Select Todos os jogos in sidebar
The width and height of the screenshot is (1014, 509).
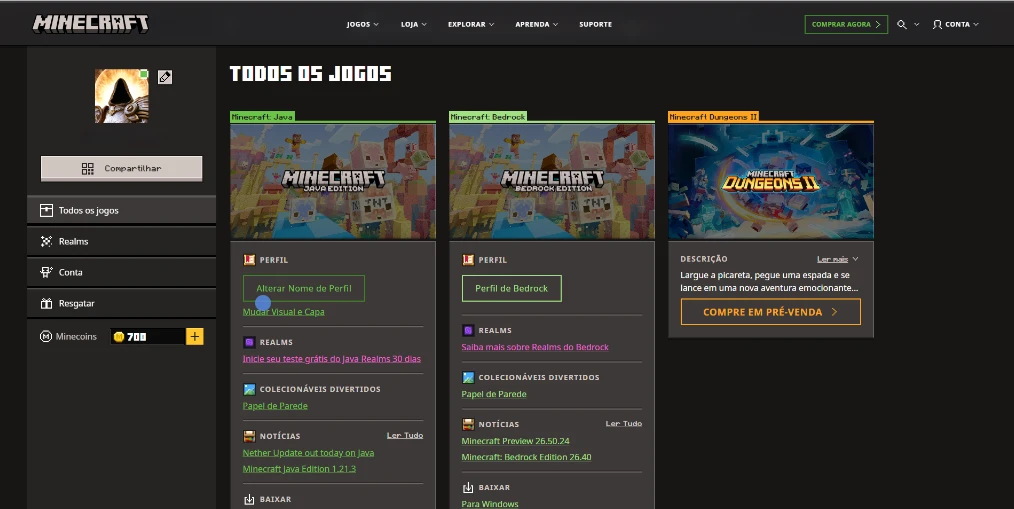coord(122,210)
